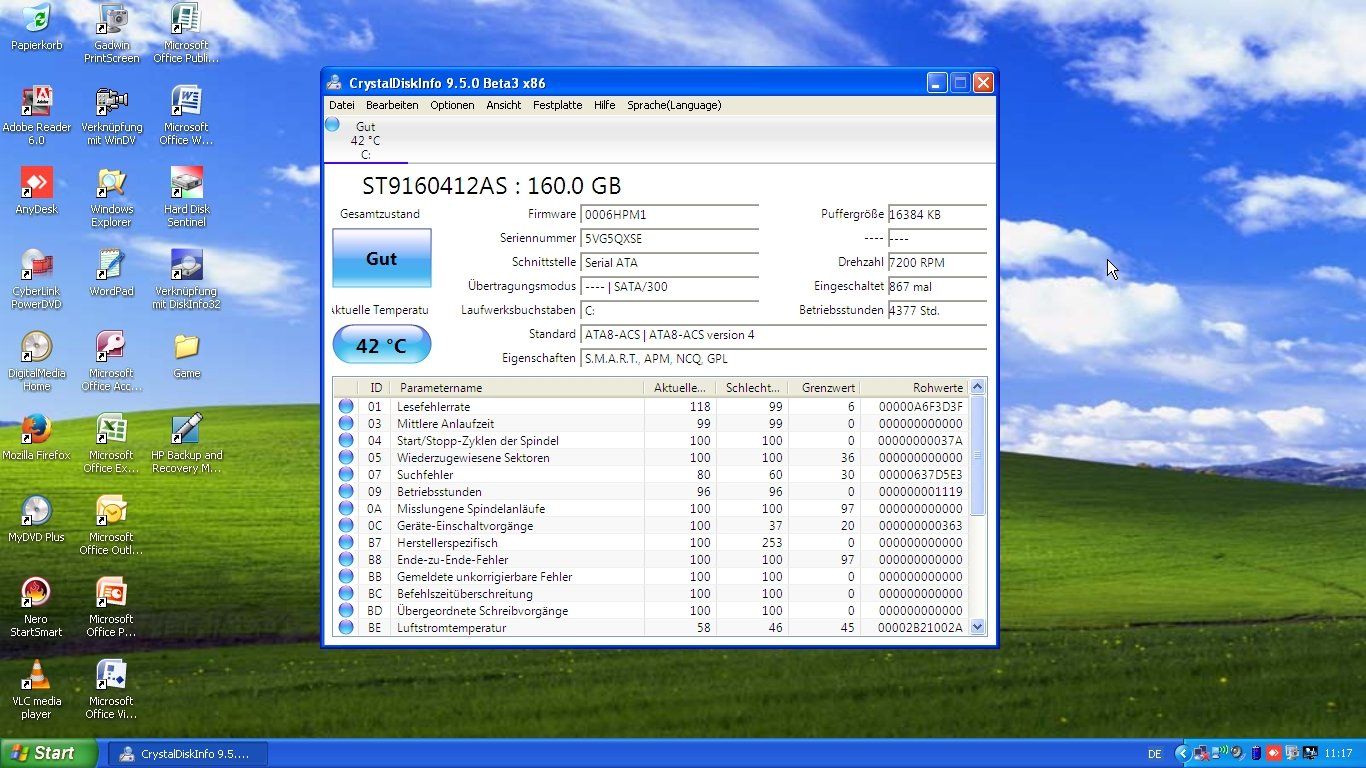Open the Game folder on the desktop
The width and height of the screenshot is (1366, 768).
(x=186, y=355)
